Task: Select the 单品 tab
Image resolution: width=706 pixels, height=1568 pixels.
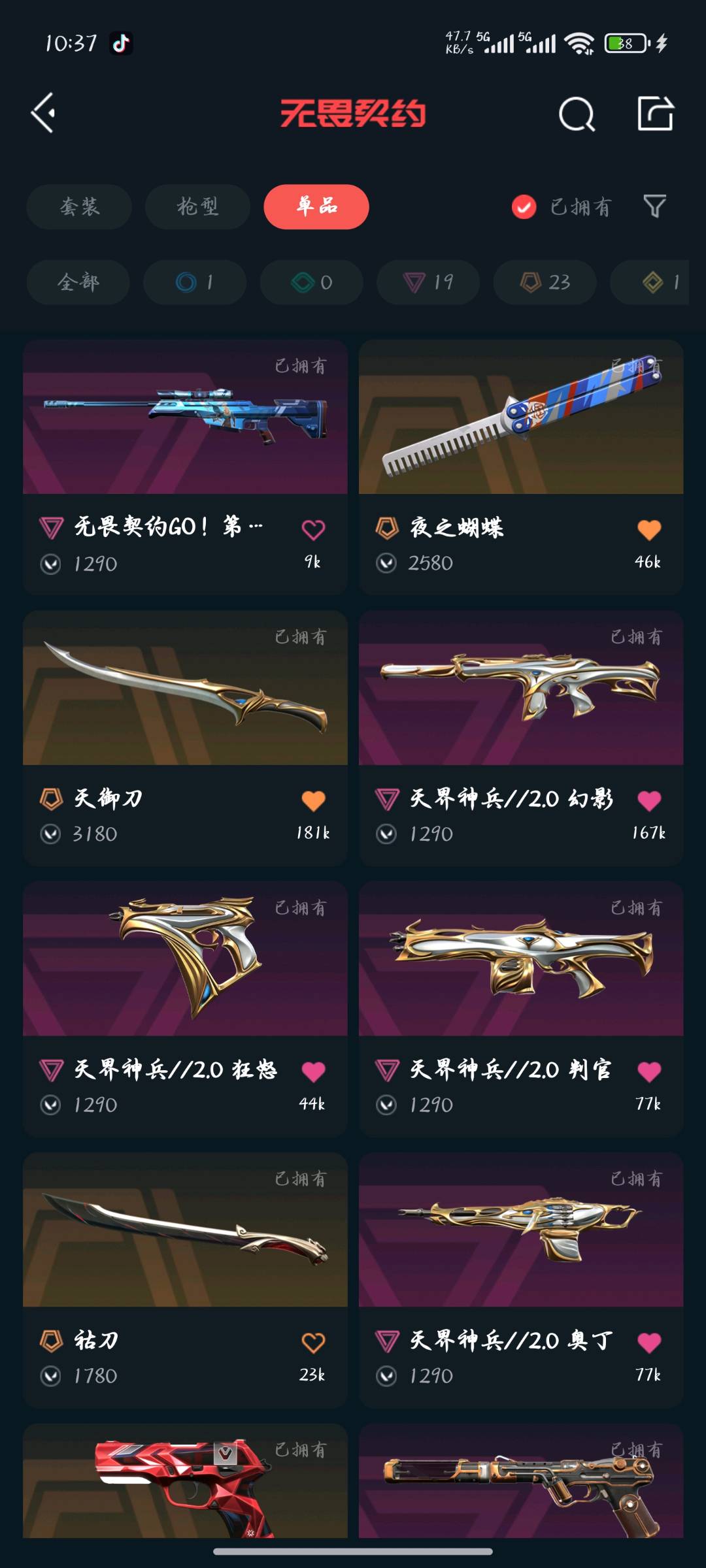Action: 316,206
